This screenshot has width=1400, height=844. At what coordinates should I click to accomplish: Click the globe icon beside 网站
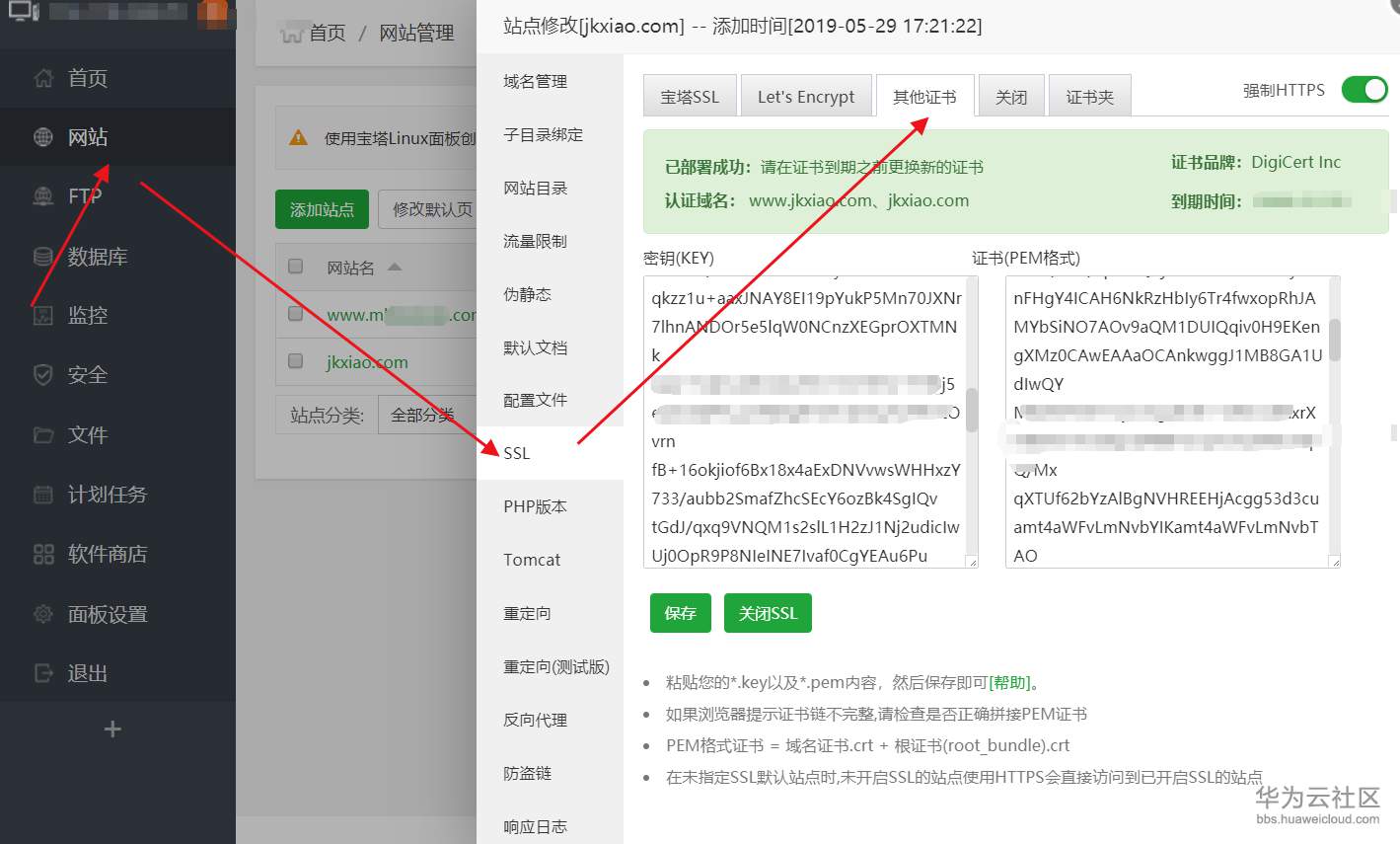(x=43, y=137)
